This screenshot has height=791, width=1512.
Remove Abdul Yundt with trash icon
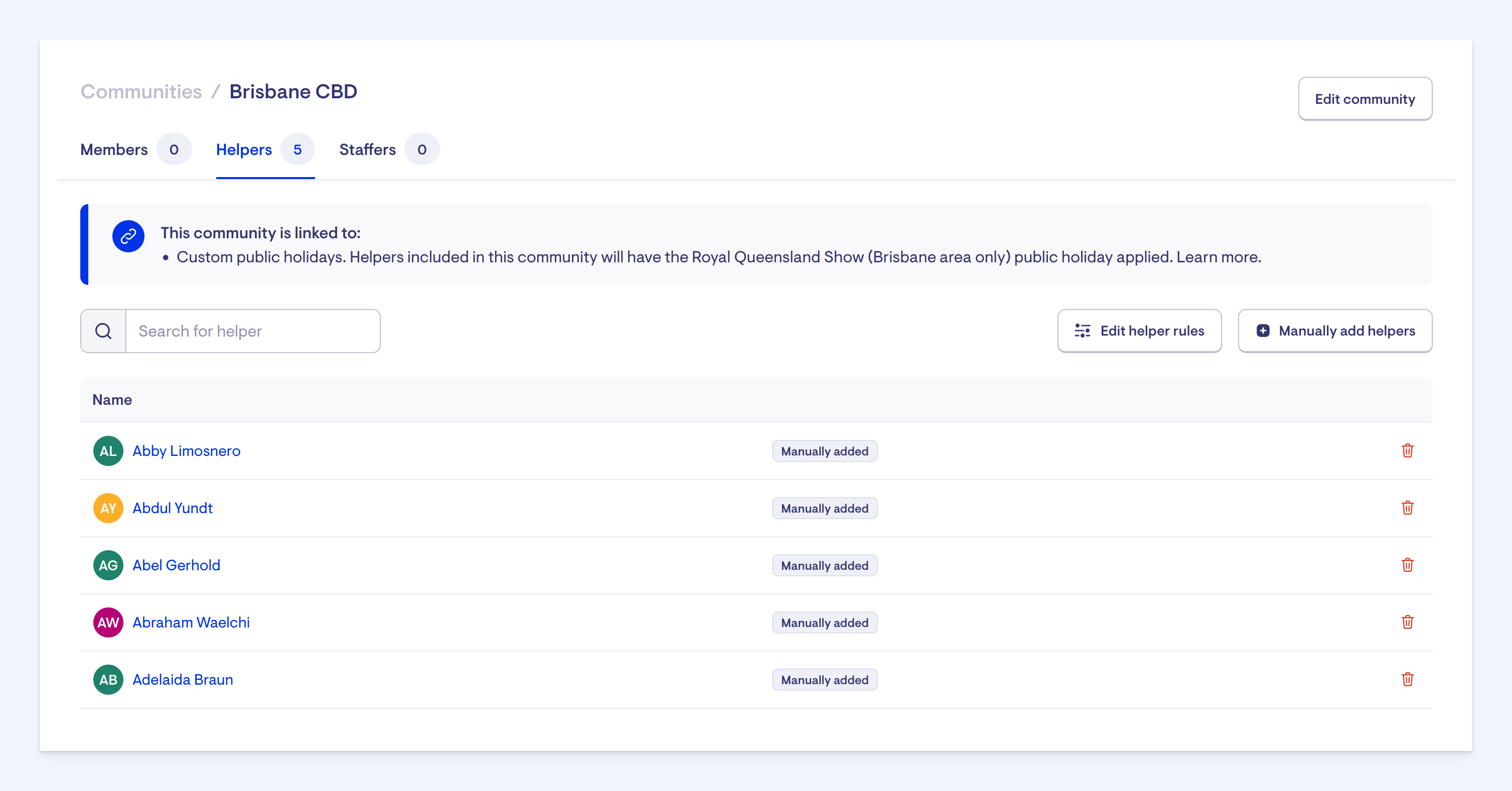coord(1407,508)
